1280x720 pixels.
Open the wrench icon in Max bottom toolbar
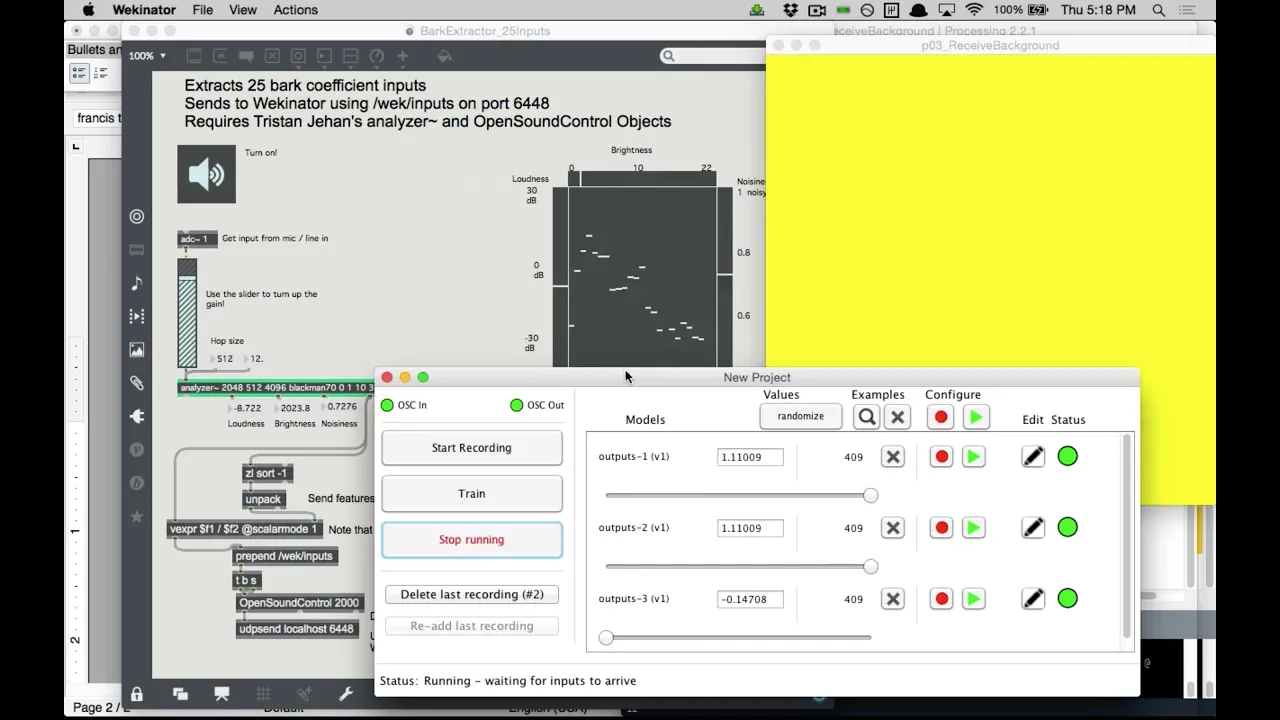[x=346, y=694]
